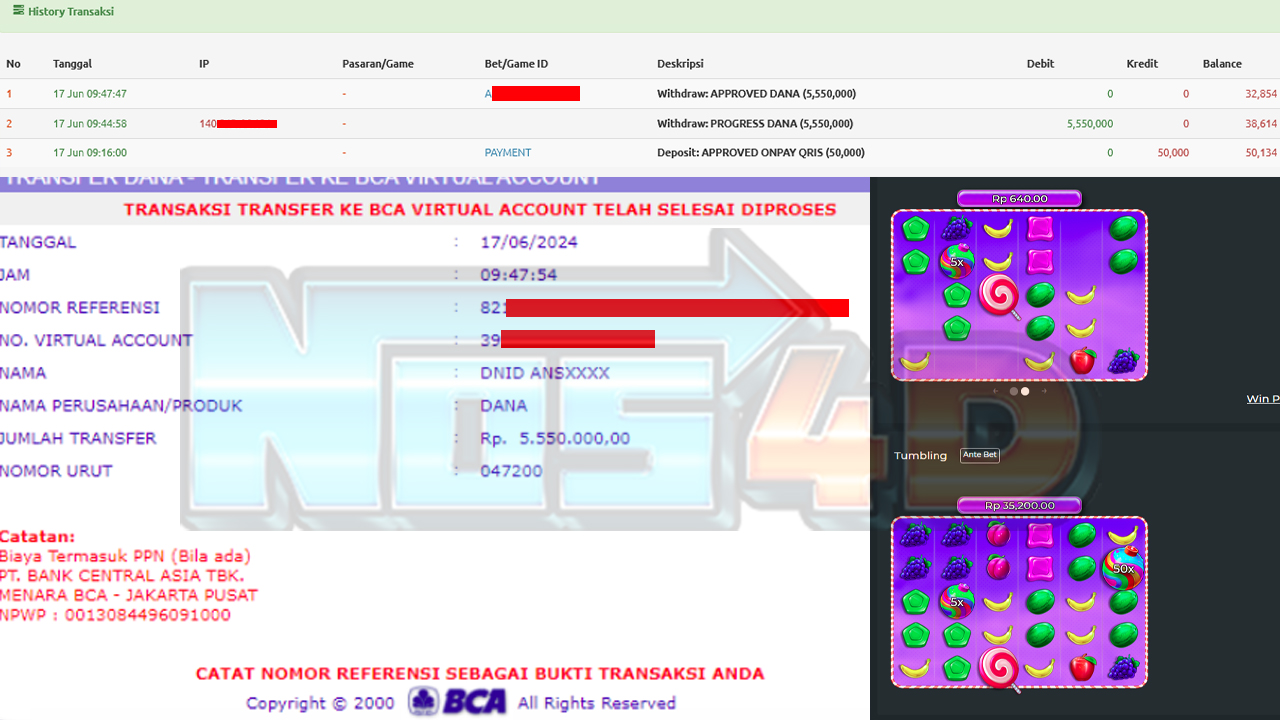
Task: Click the previous arrow under the slot preview
Action: pyautogui.click(x=994, y=391)
